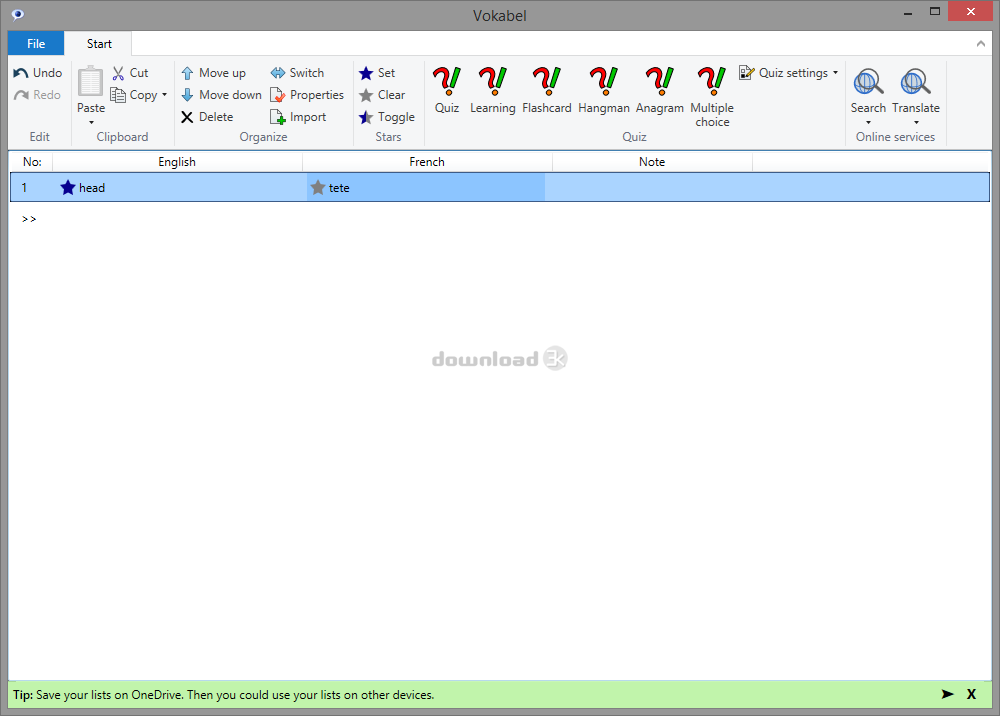Open the Copy dropdown arrow
1000x716 pixels.
point(165,96)
